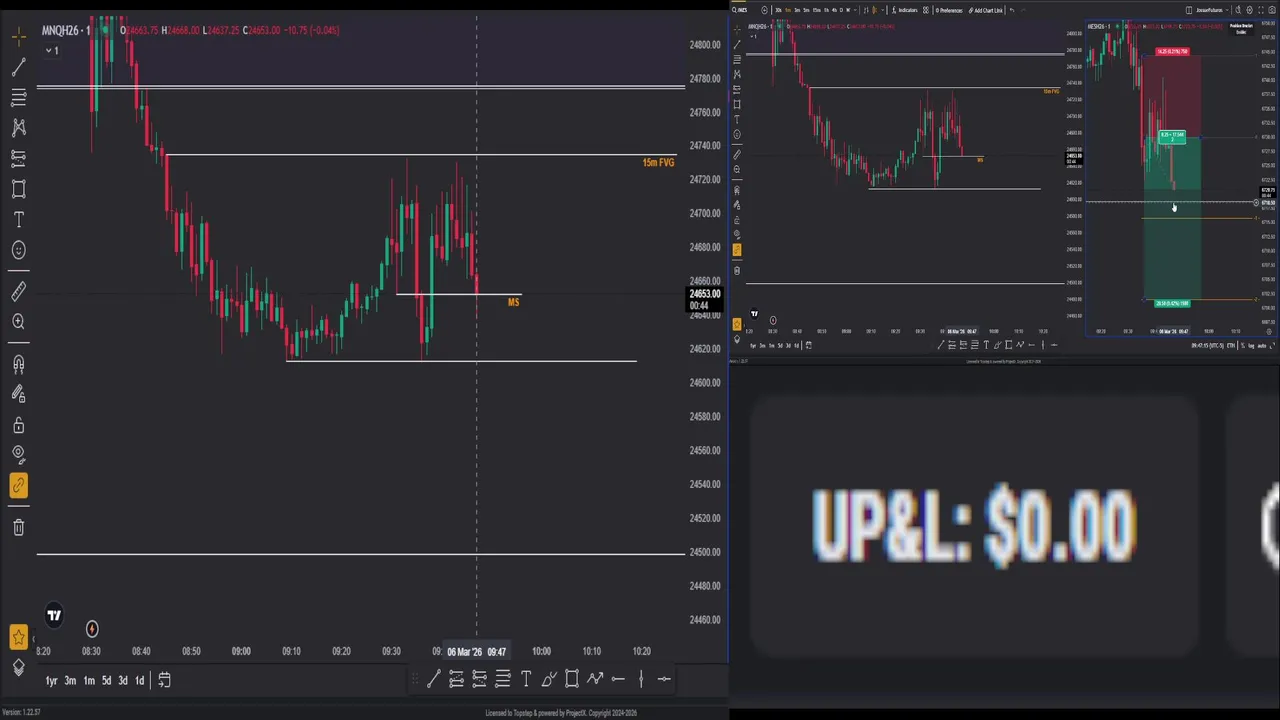The image size is (1280, 720).
Task: Delete drawings with the trash icon
Action: [x=19, y=527]
